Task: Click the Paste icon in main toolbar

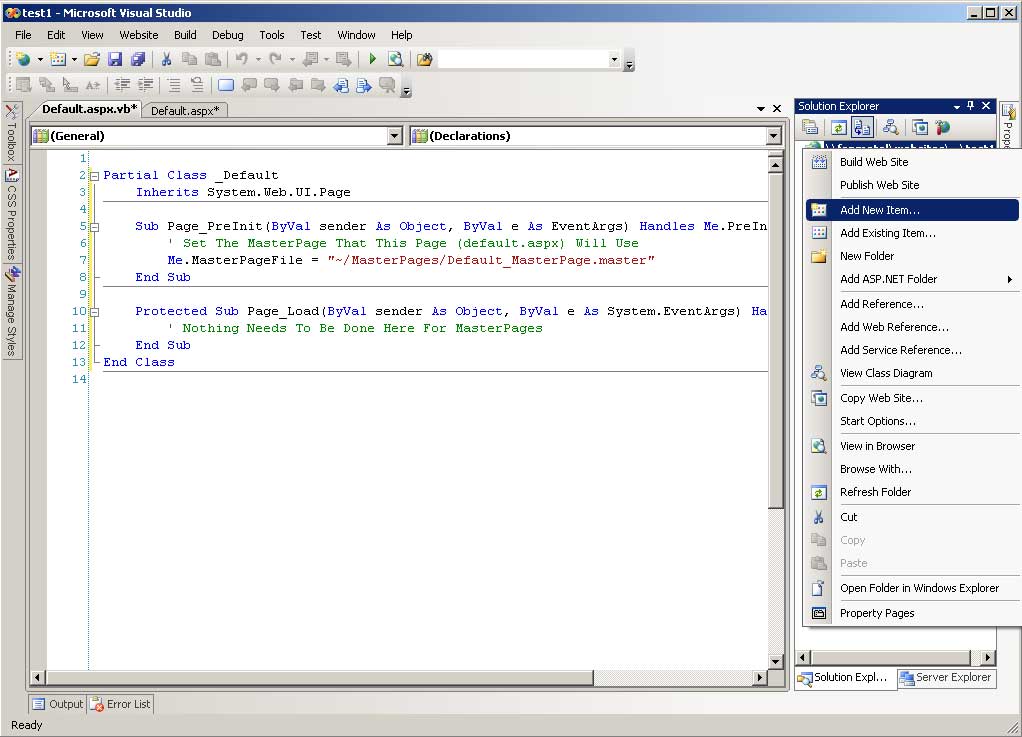Action: (x=212, y=59)
